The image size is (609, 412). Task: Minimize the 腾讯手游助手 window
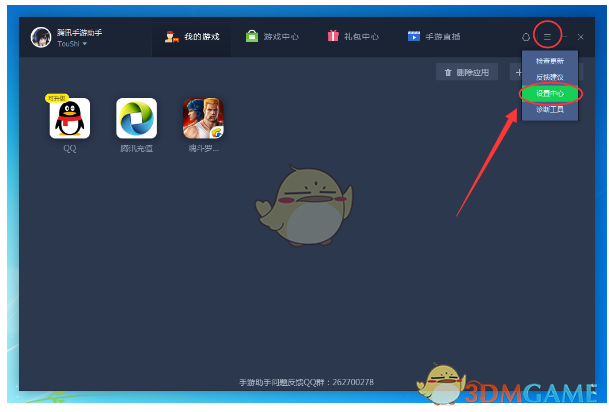tap(564, 37)
